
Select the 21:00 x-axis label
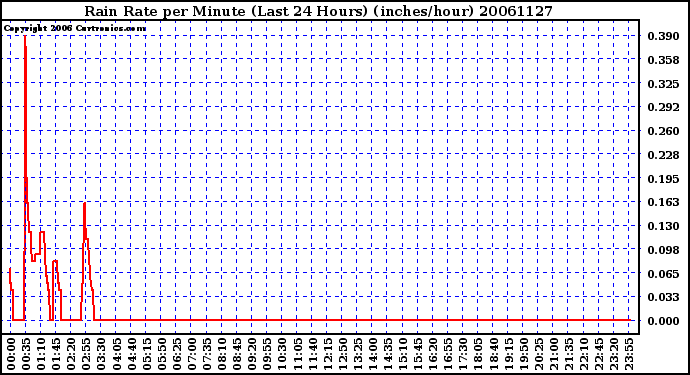553,354
